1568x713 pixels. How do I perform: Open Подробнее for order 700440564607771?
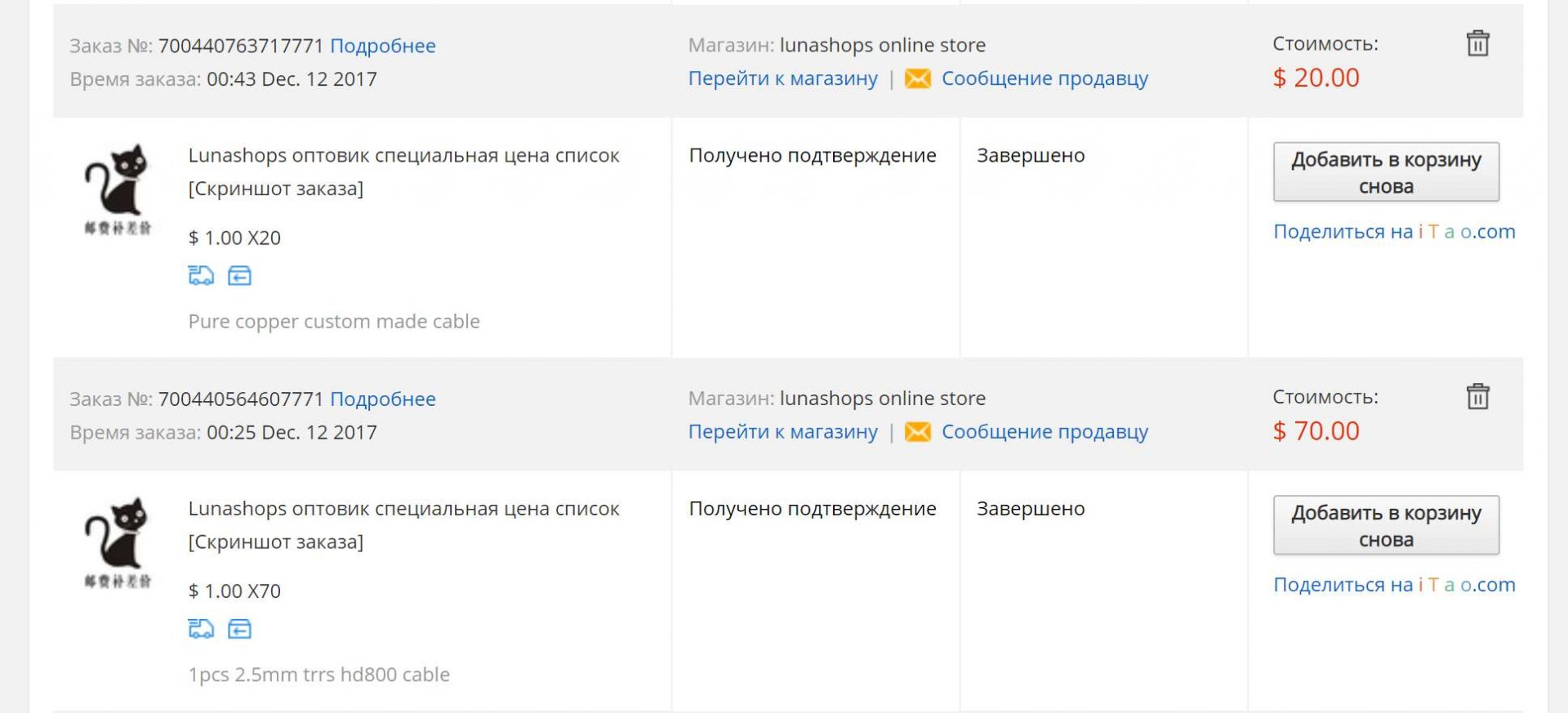pyautogui.click(x=382, y=399)
